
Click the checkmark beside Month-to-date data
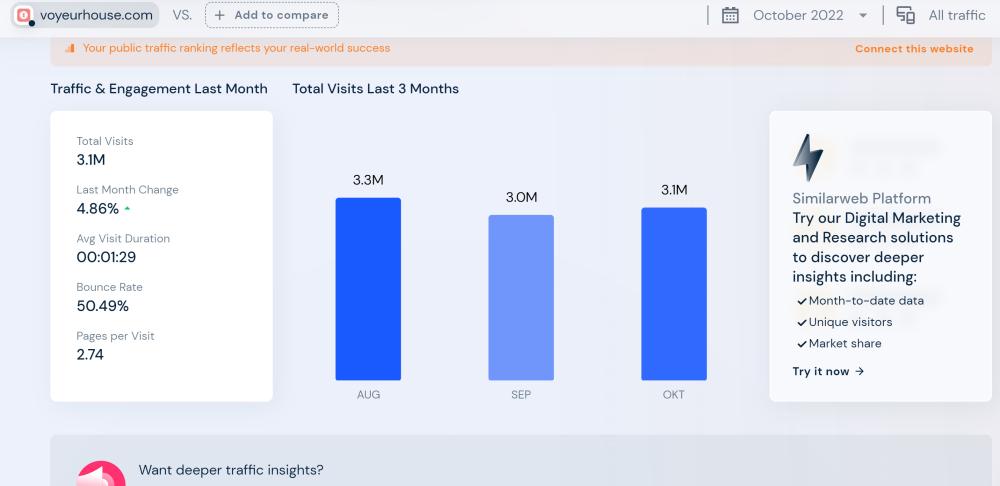click(x=801, y=301)
